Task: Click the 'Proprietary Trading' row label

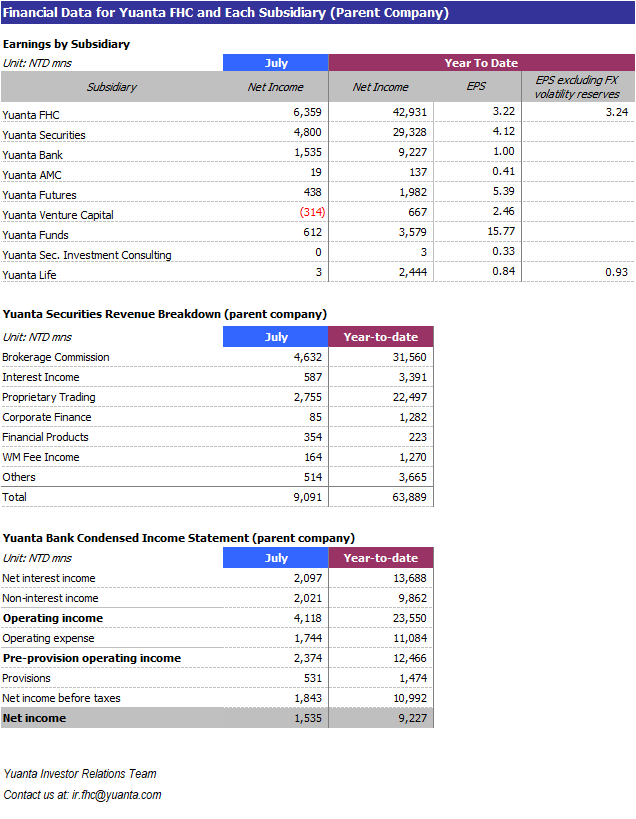Action: [49, 397]
